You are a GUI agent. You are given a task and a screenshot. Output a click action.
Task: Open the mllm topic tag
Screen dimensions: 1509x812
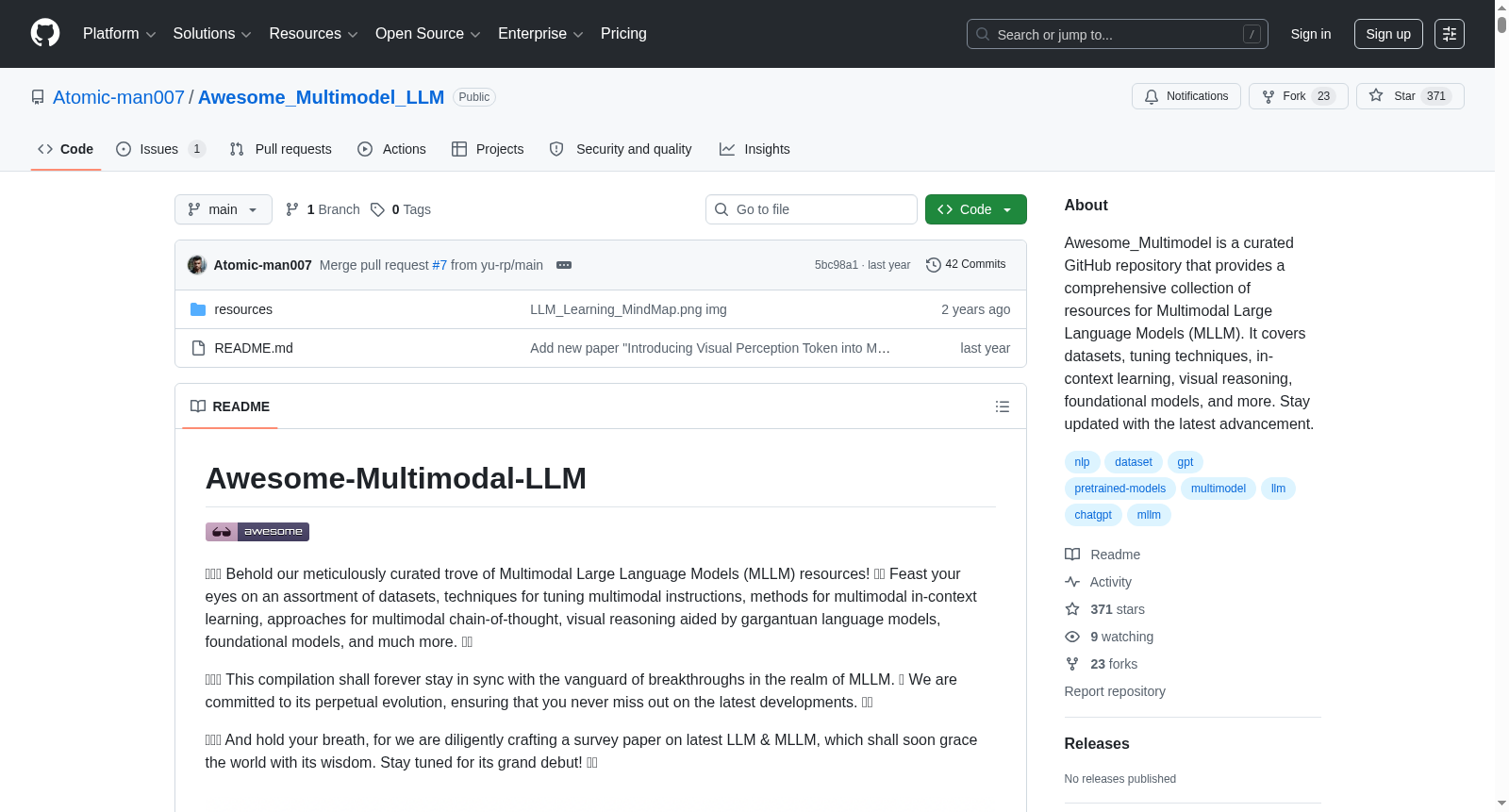pos(1149,515)
